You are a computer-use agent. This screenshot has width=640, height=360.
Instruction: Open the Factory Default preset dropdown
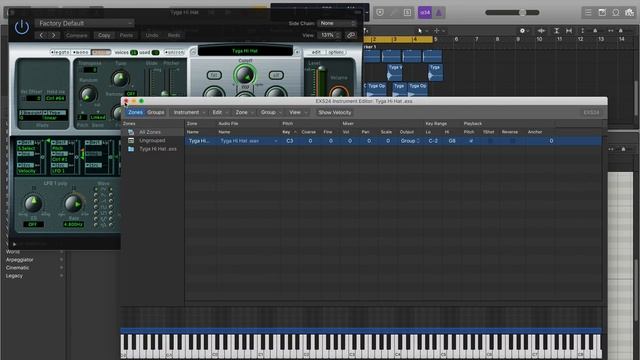84,23
